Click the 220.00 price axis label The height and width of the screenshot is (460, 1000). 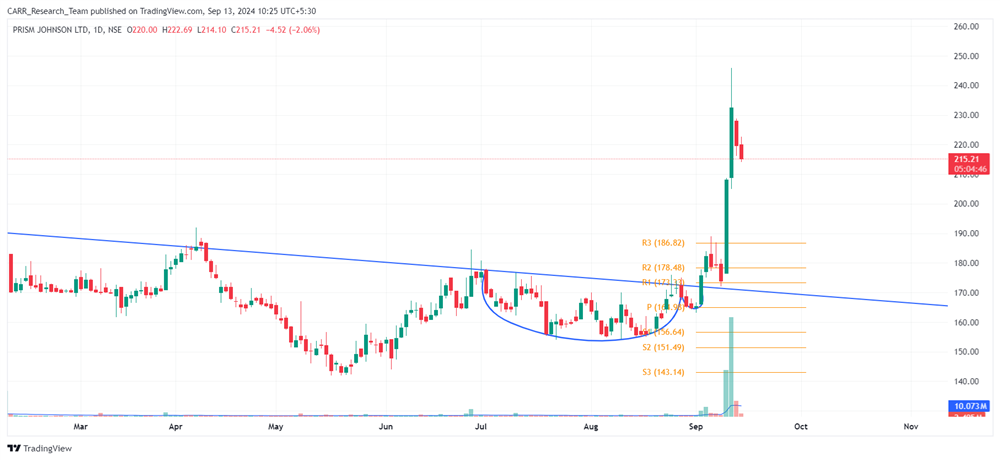(966, 145)
